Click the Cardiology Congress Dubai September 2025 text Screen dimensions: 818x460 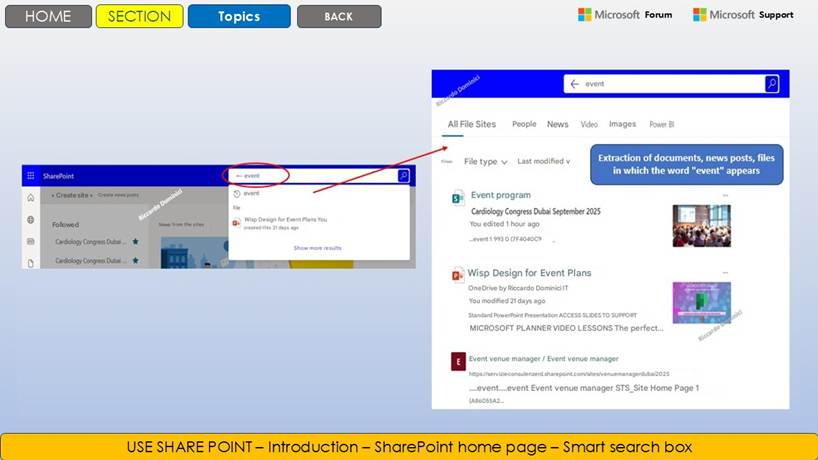coord(535,211)
